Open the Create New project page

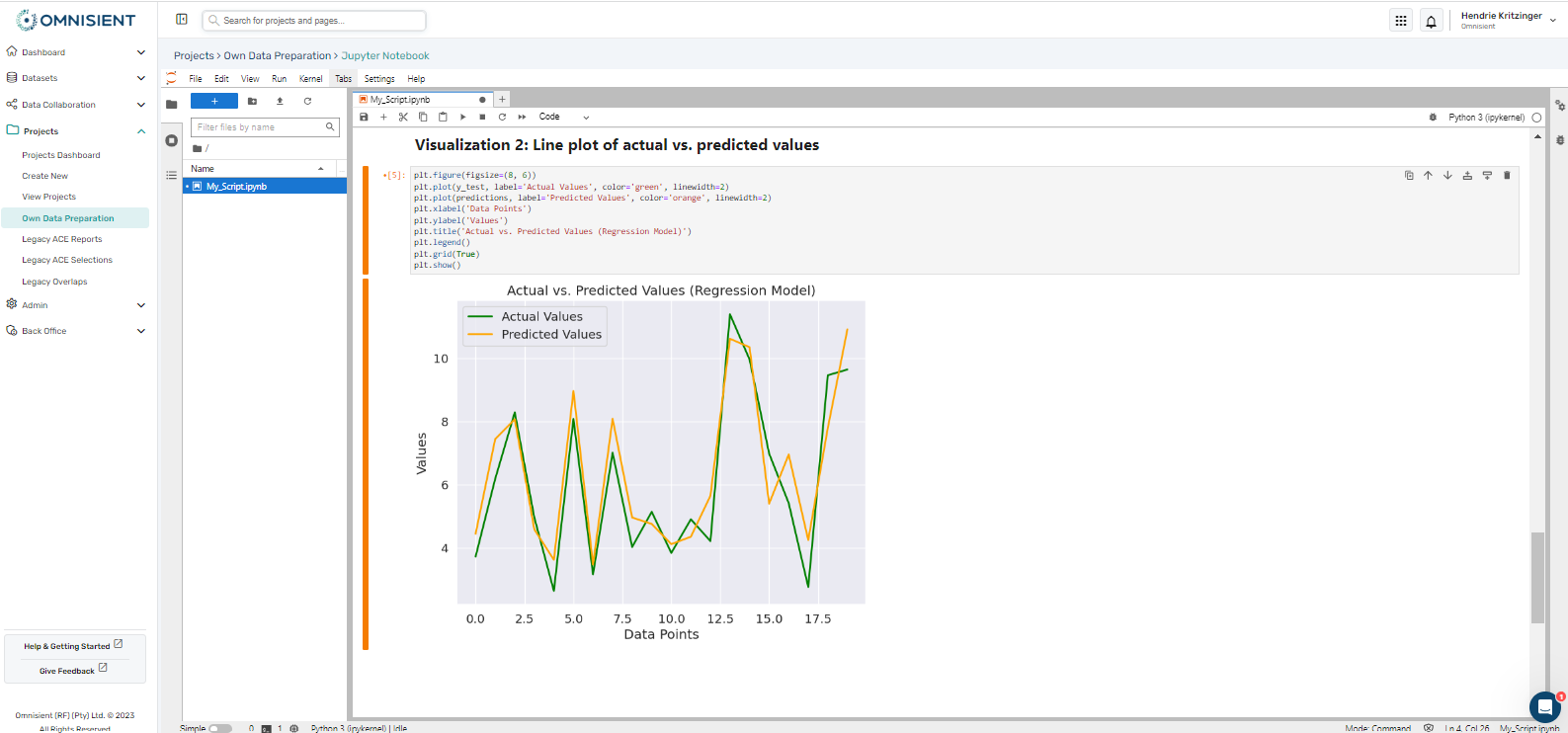[45, 176]
